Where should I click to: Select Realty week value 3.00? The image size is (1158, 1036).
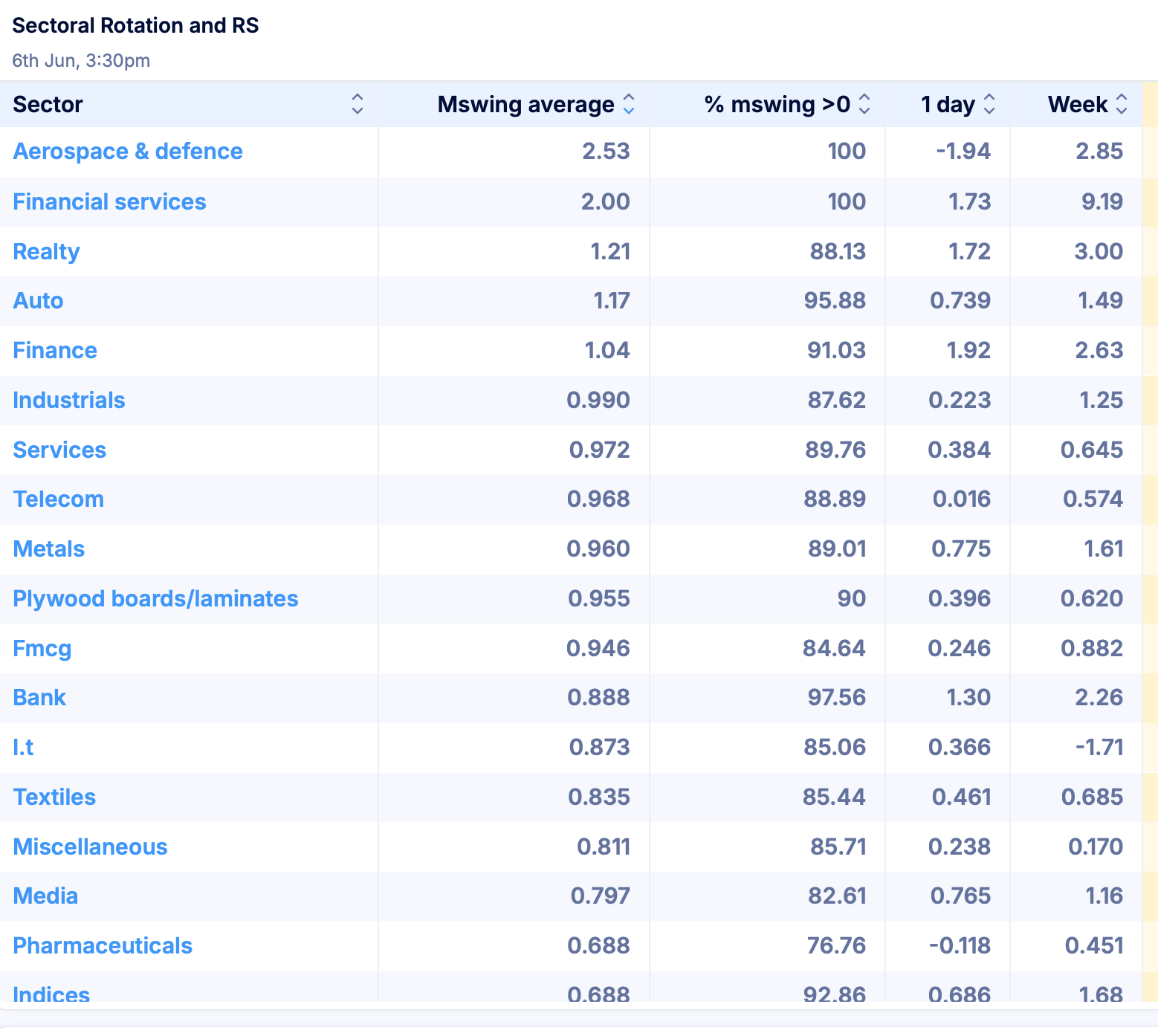click(x=1099, y=252)
